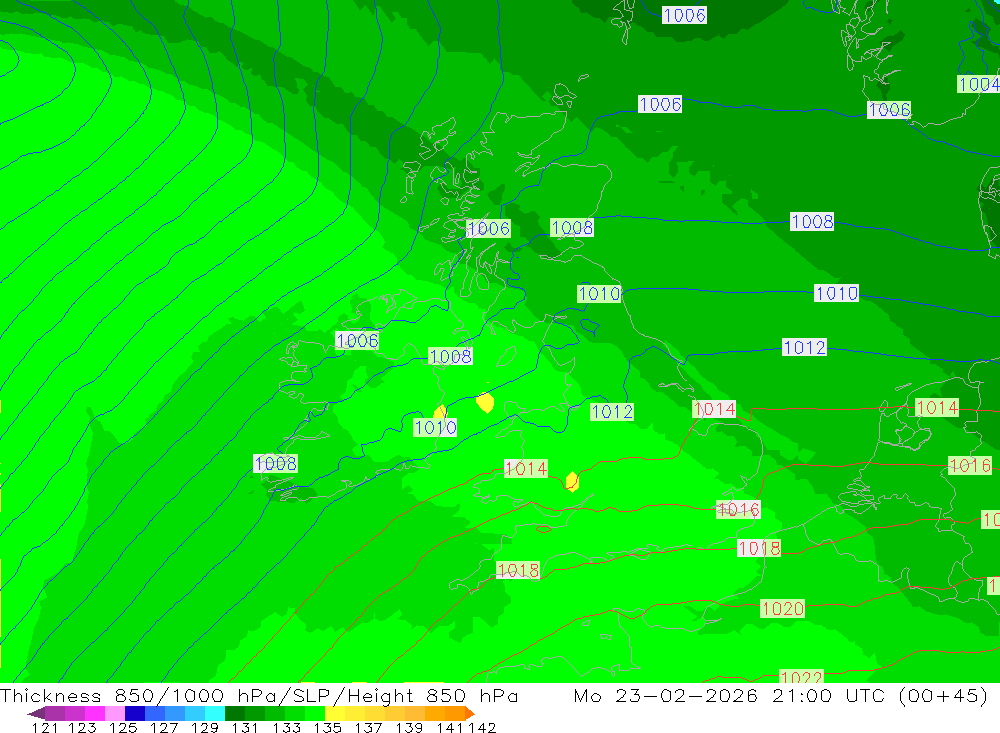Click the light pink legend swatch above 125
The height and width of the screenshot is (733, 1000).
coord(113,713)
